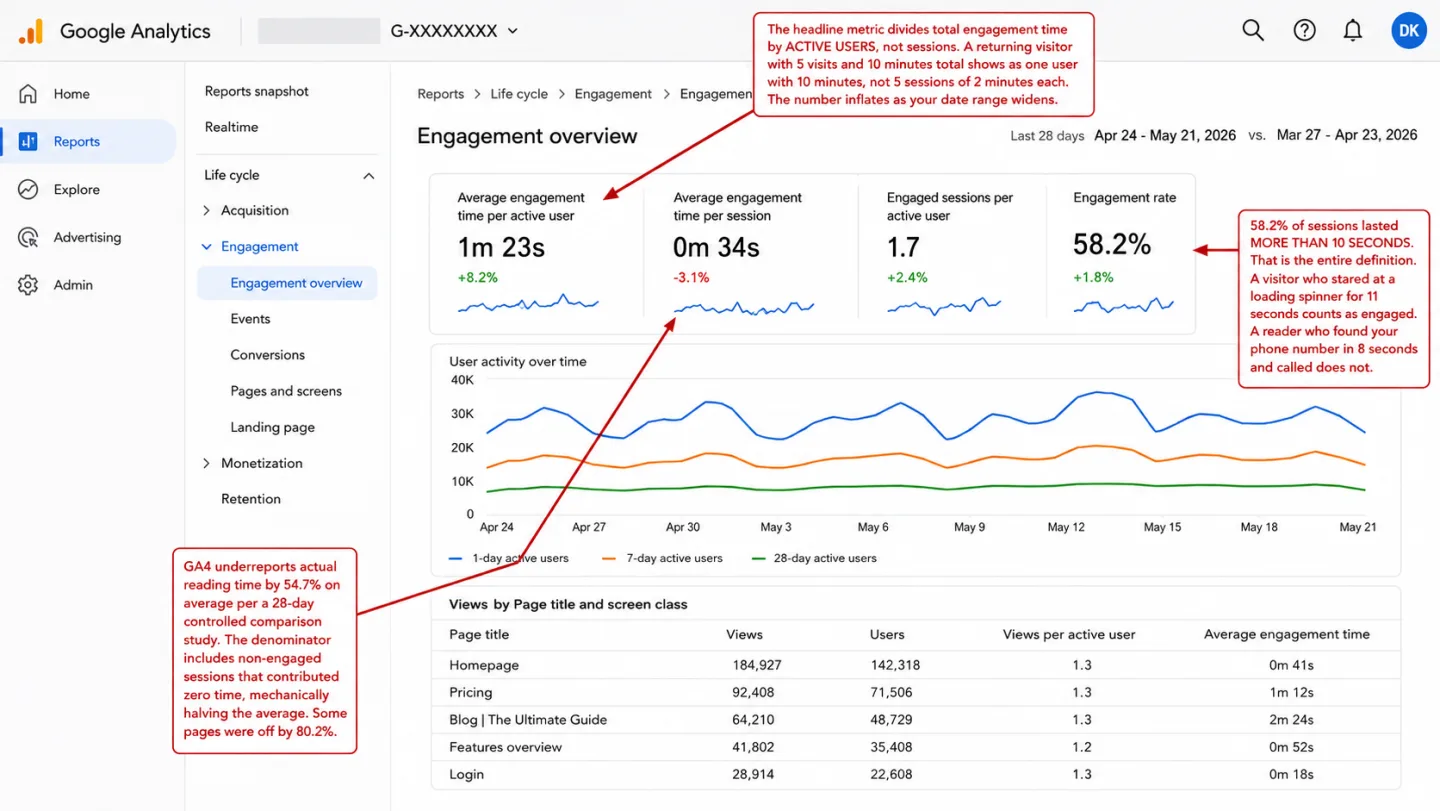Click the 58.2% engagement rate value
This screenshot has height=811, width=1440.
(1112, 244)
